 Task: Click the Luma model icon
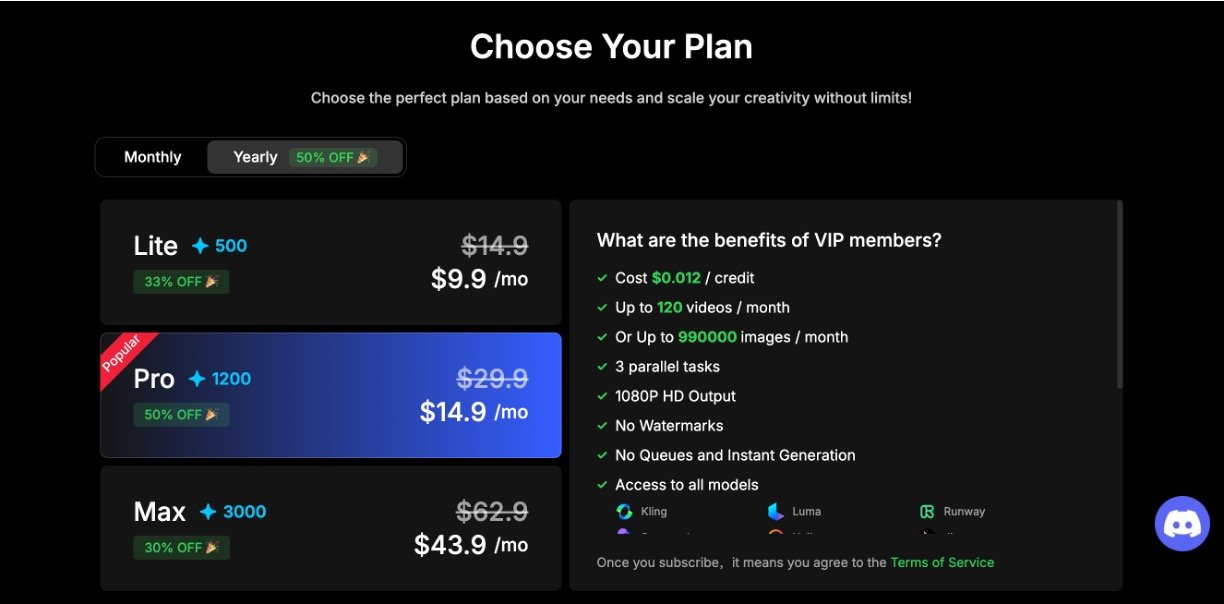click(775, 512)
